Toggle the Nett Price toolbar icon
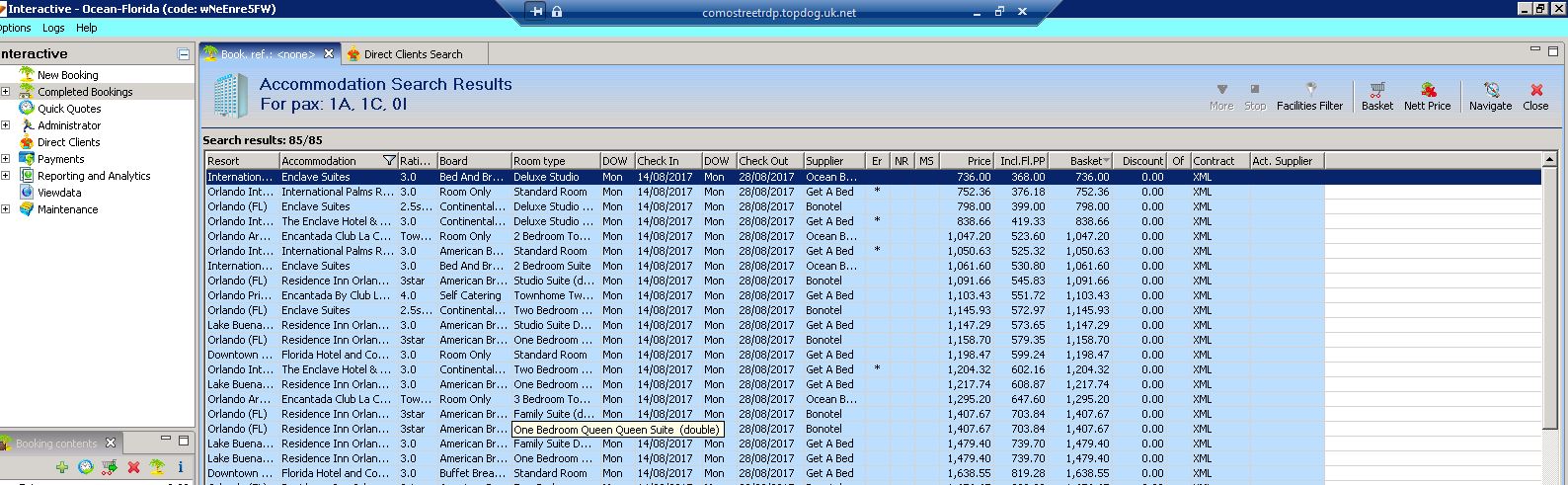This screenshot has width=1568, height=485. tap(1427, 90)
